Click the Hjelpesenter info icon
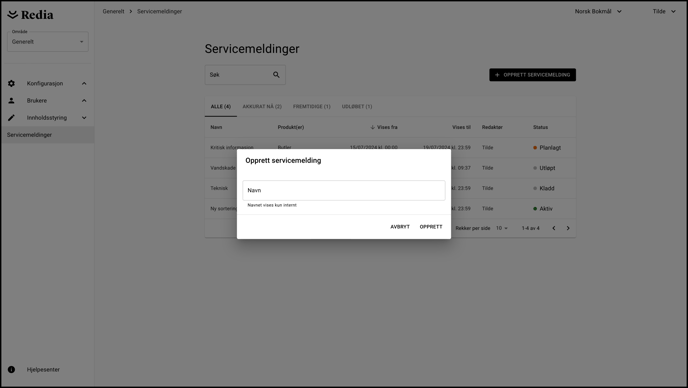Image resolution: width=688 pixels, height=388 pixels. pyautogui.click(x=11, y=370)
